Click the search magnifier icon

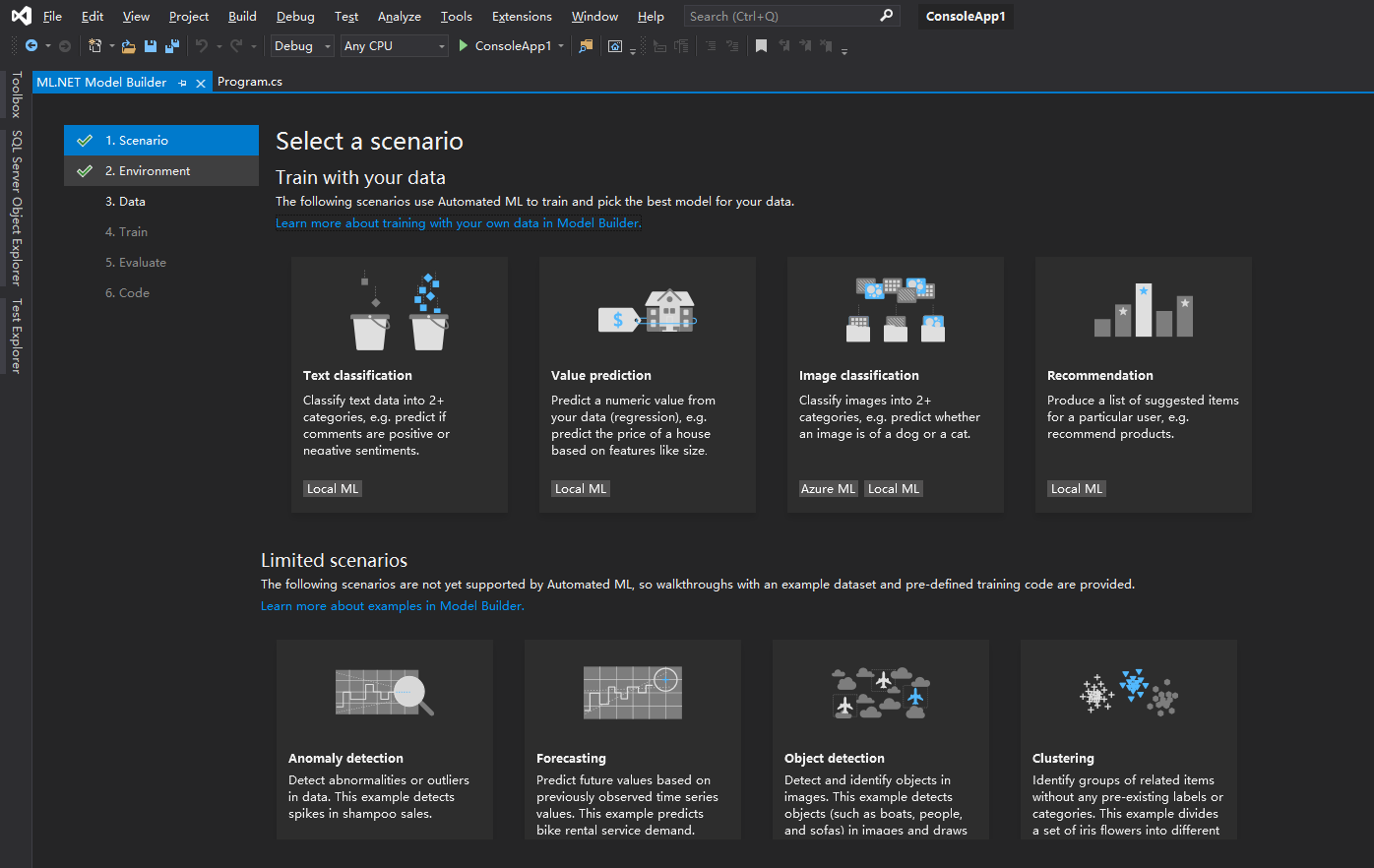[x=886, y=16]
